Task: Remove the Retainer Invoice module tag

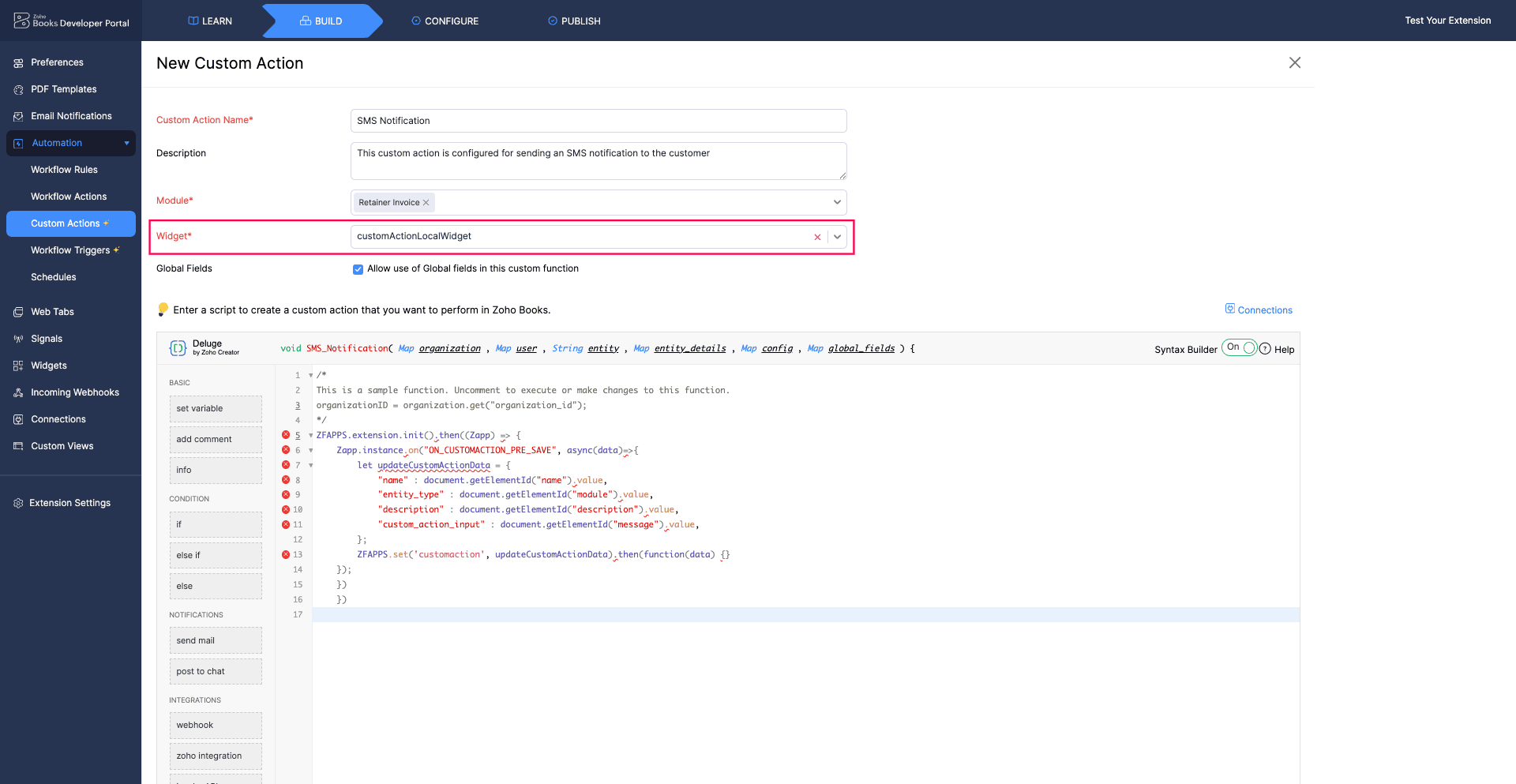Action: tap(426, 203)
